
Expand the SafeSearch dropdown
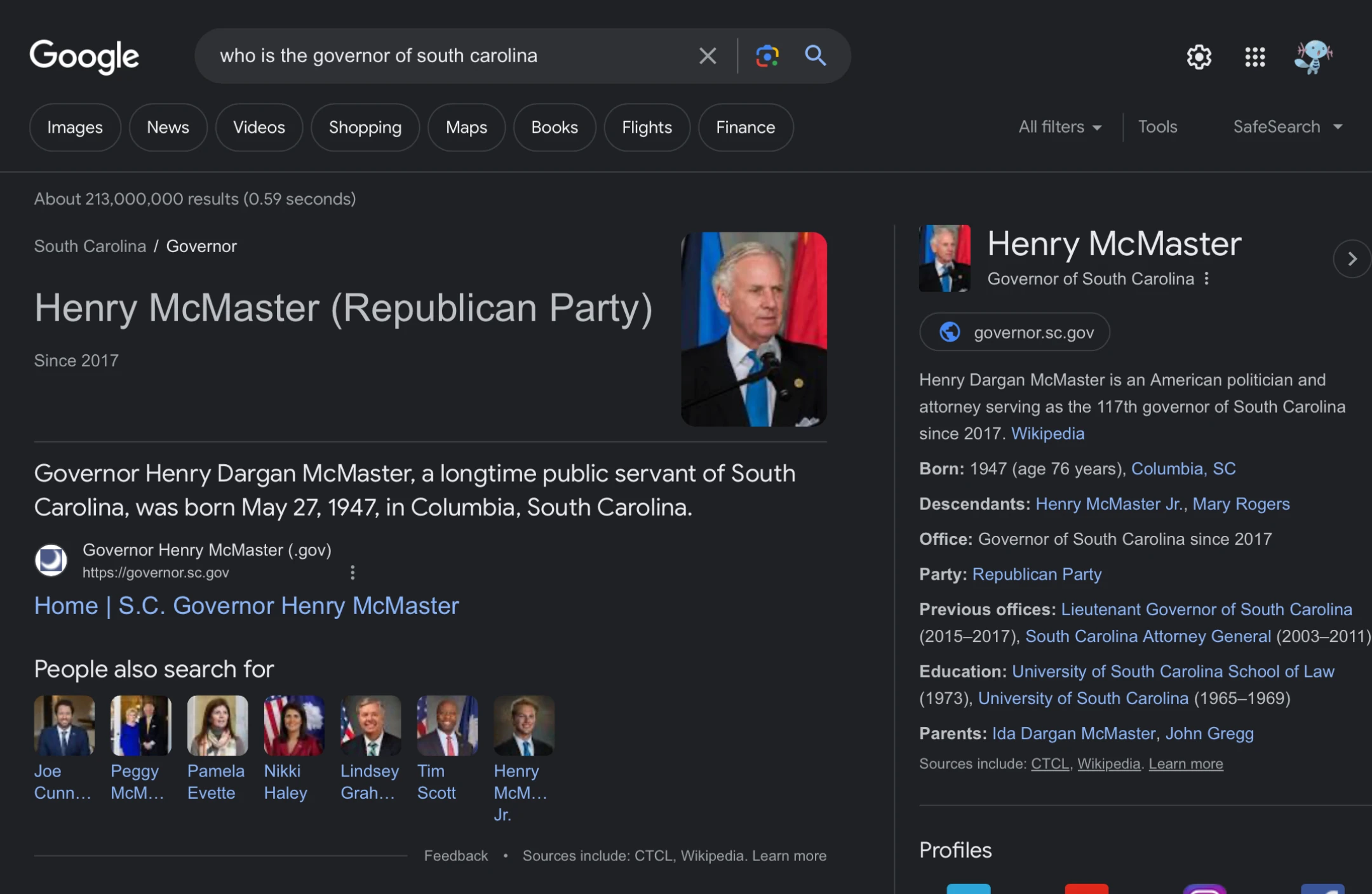[x=1285, y=127]
